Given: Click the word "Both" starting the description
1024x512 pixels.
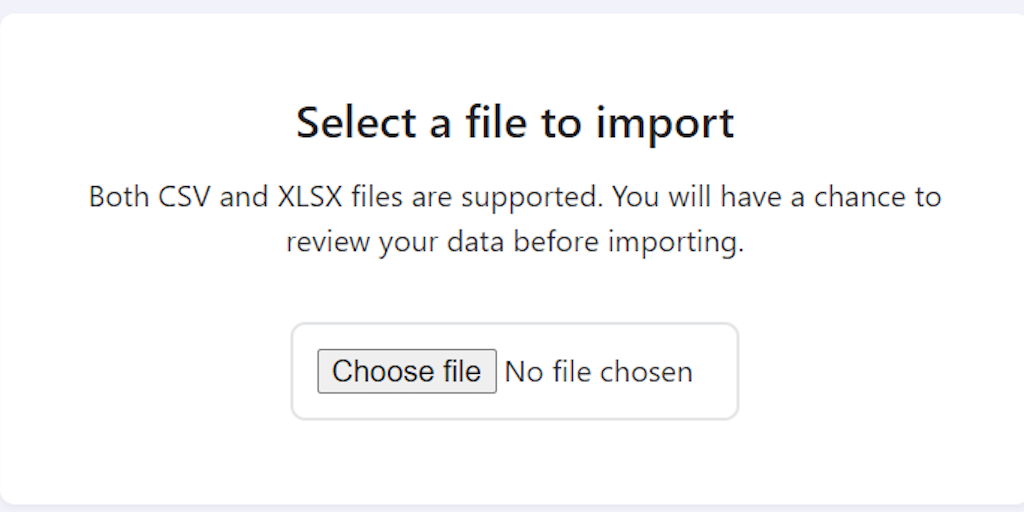Looking at the screenshot, I should [x=120, y=196].
